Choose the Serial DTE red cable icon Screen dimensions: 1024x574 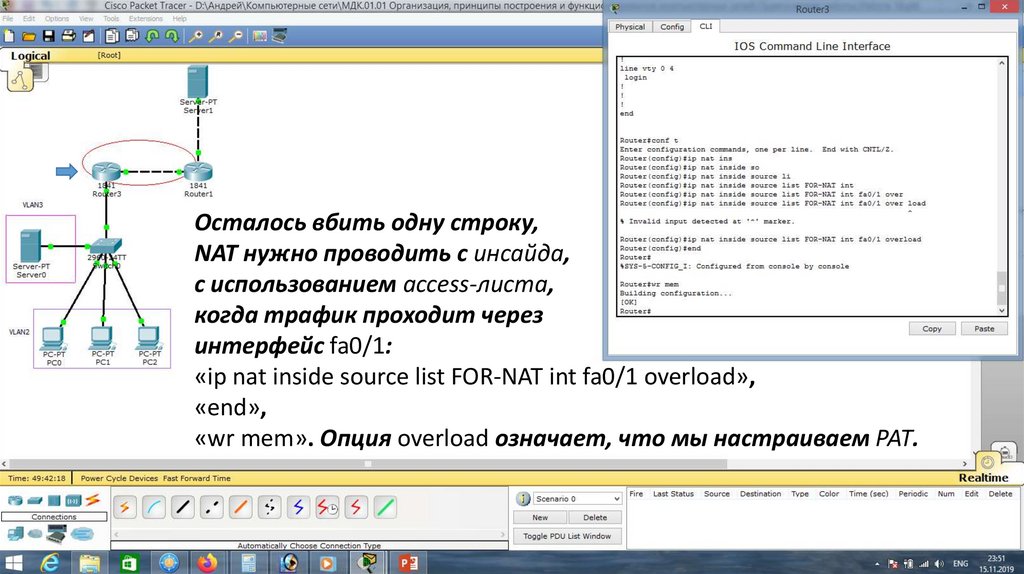click(x=356, y=507)
